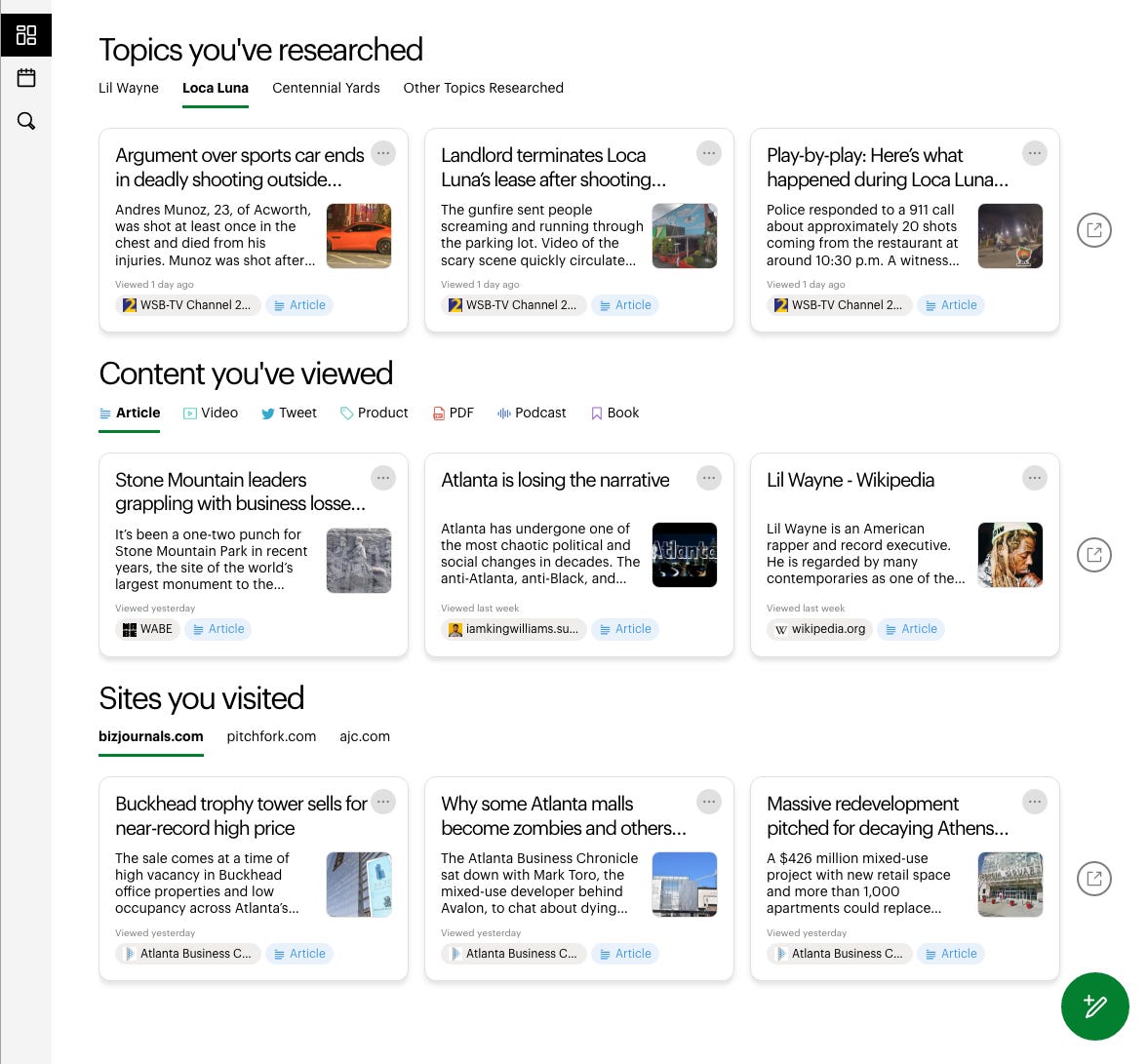Filter content by PDF tab

(x=454, y=413)
